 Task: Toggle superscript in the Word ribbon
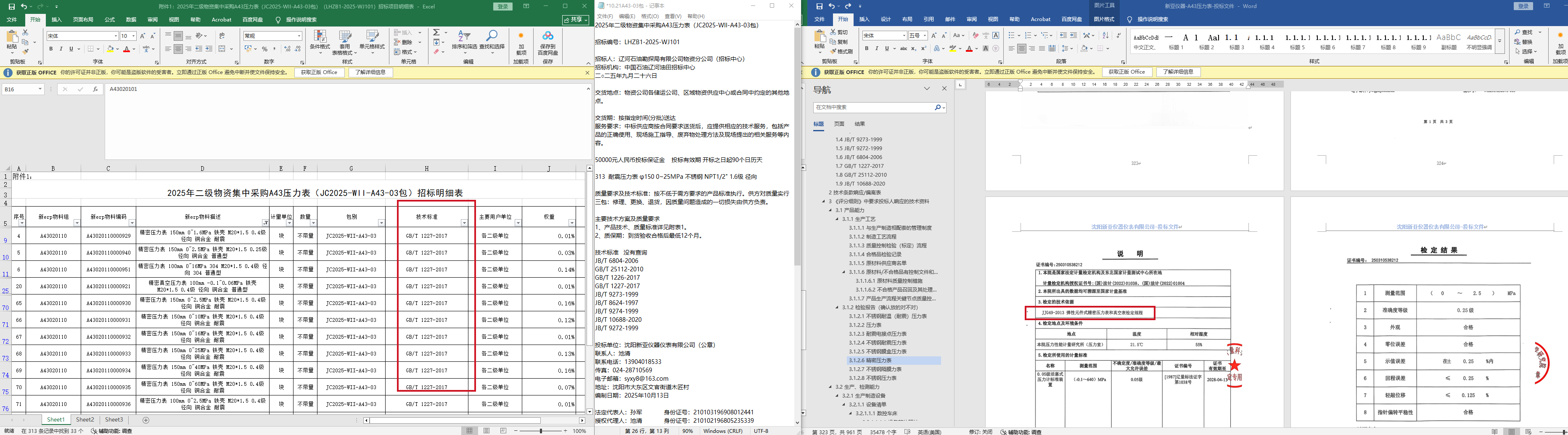(x=923, y=49)
